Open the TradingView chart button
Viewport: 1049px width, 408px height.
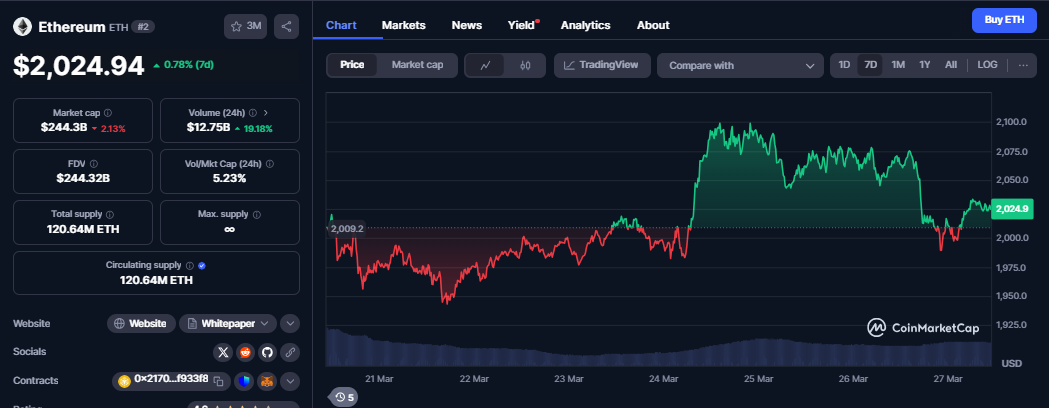(x=602, y=66)
